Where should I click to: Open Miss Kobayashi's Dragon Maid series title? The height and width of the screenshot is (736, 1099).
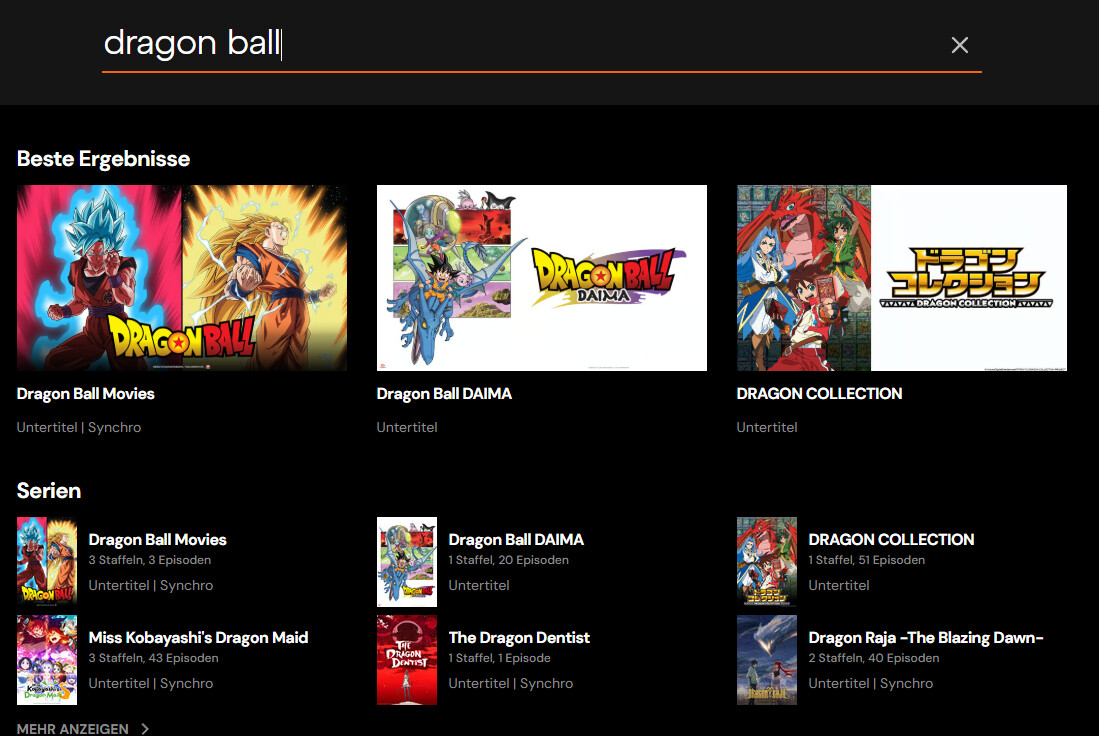coord(198,638)
